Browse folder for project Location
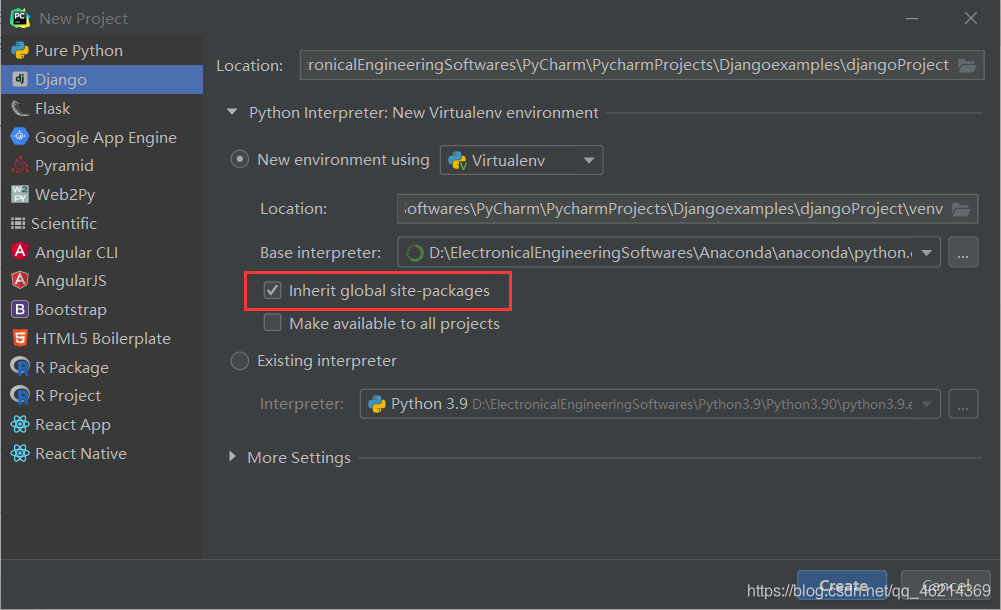Image resolution: width=1001 pixels, height=610 pixels. [x=967, y=65]
